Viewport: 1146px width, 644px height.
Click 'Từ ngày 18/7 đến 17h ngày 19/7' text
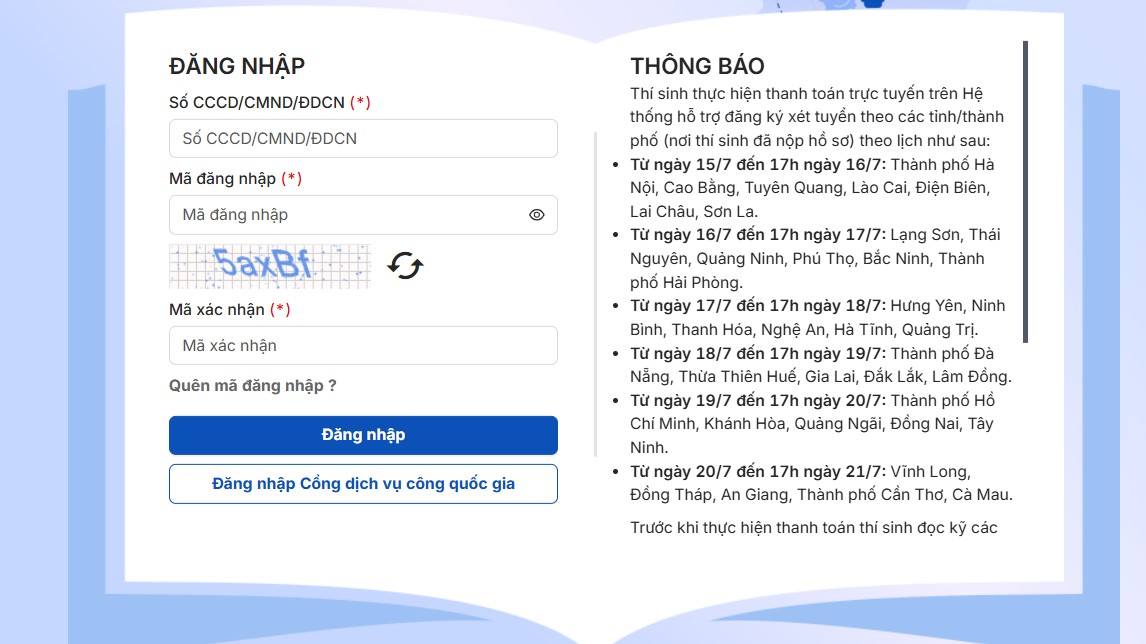pos(758,354)
